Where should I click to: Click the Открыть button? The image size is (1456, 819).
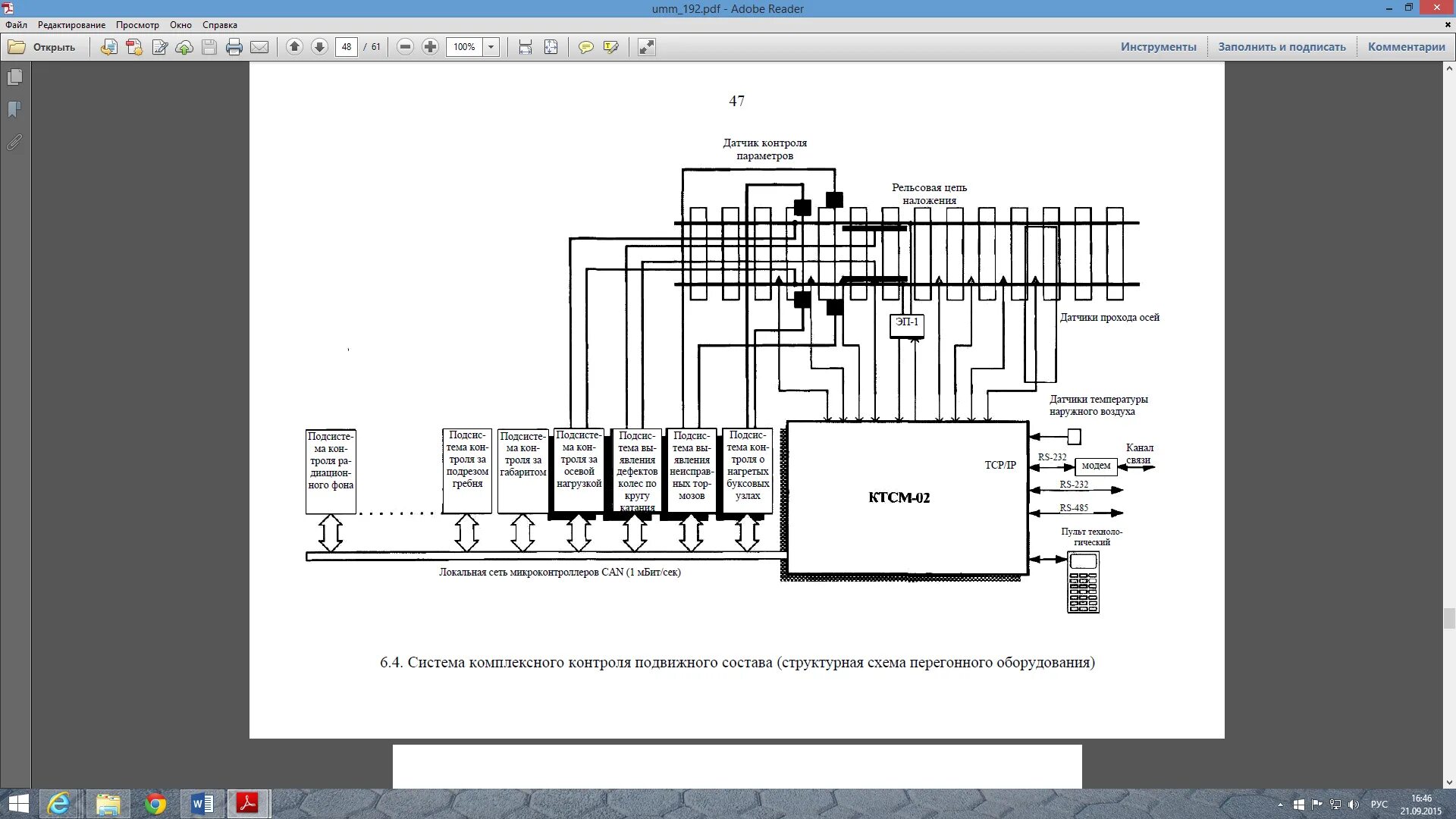(x=42, y=47)
